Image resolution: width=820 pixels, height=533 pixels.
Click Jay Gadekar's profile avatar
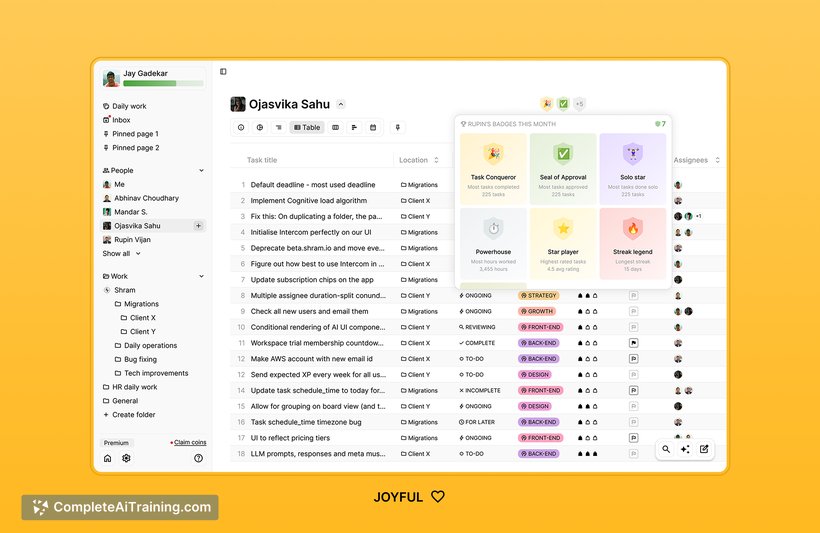click(x=111, y=78)
